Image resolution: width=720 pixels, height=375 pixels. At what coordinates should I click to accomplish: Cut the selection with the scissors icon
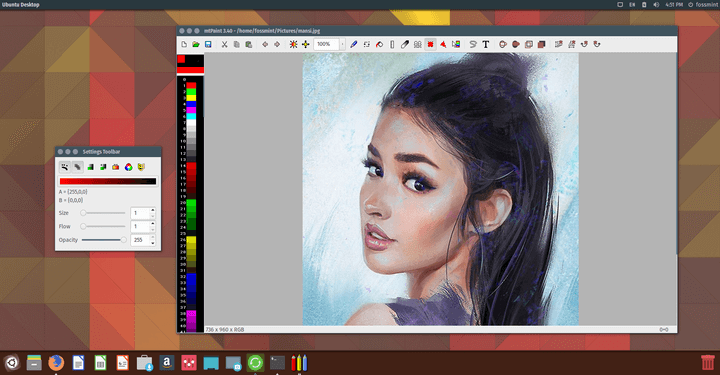click(x=225, y=45)
